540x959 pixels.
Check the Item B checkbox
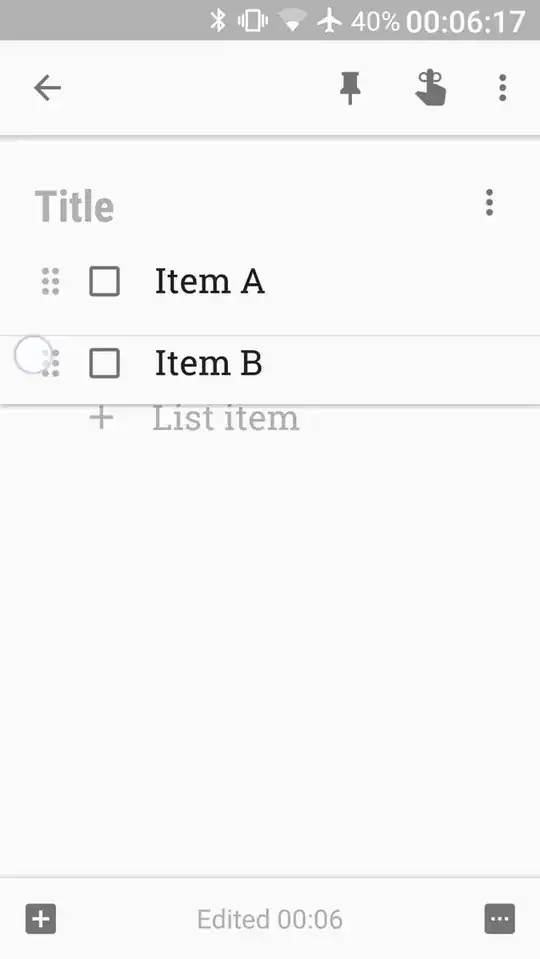[105, 363]
